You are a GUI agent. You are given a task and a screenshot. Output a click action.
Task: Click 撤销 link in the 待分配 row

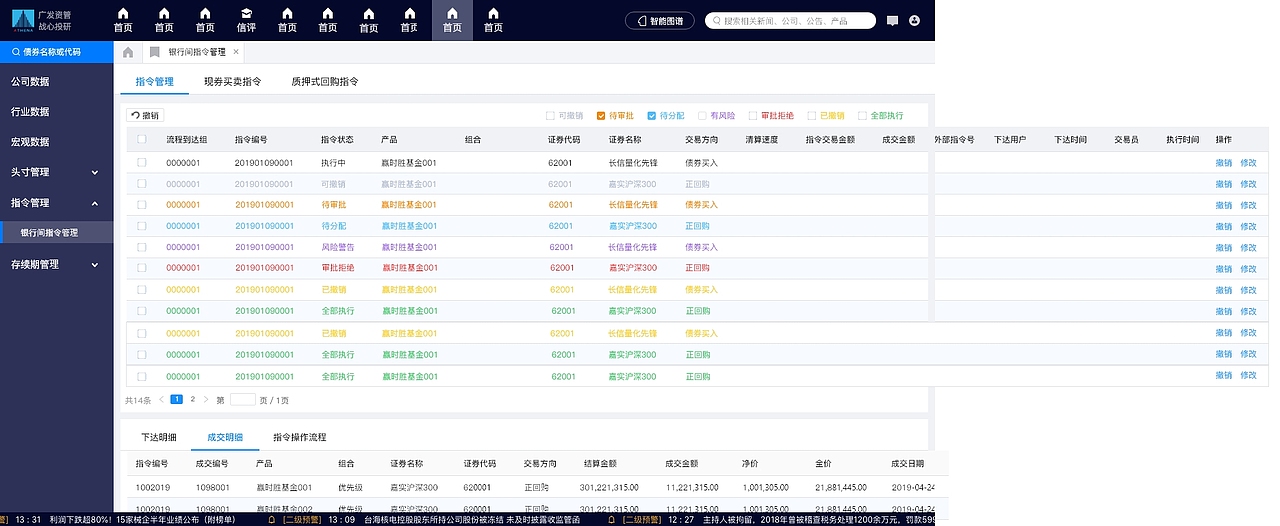tap(1224, 226)
